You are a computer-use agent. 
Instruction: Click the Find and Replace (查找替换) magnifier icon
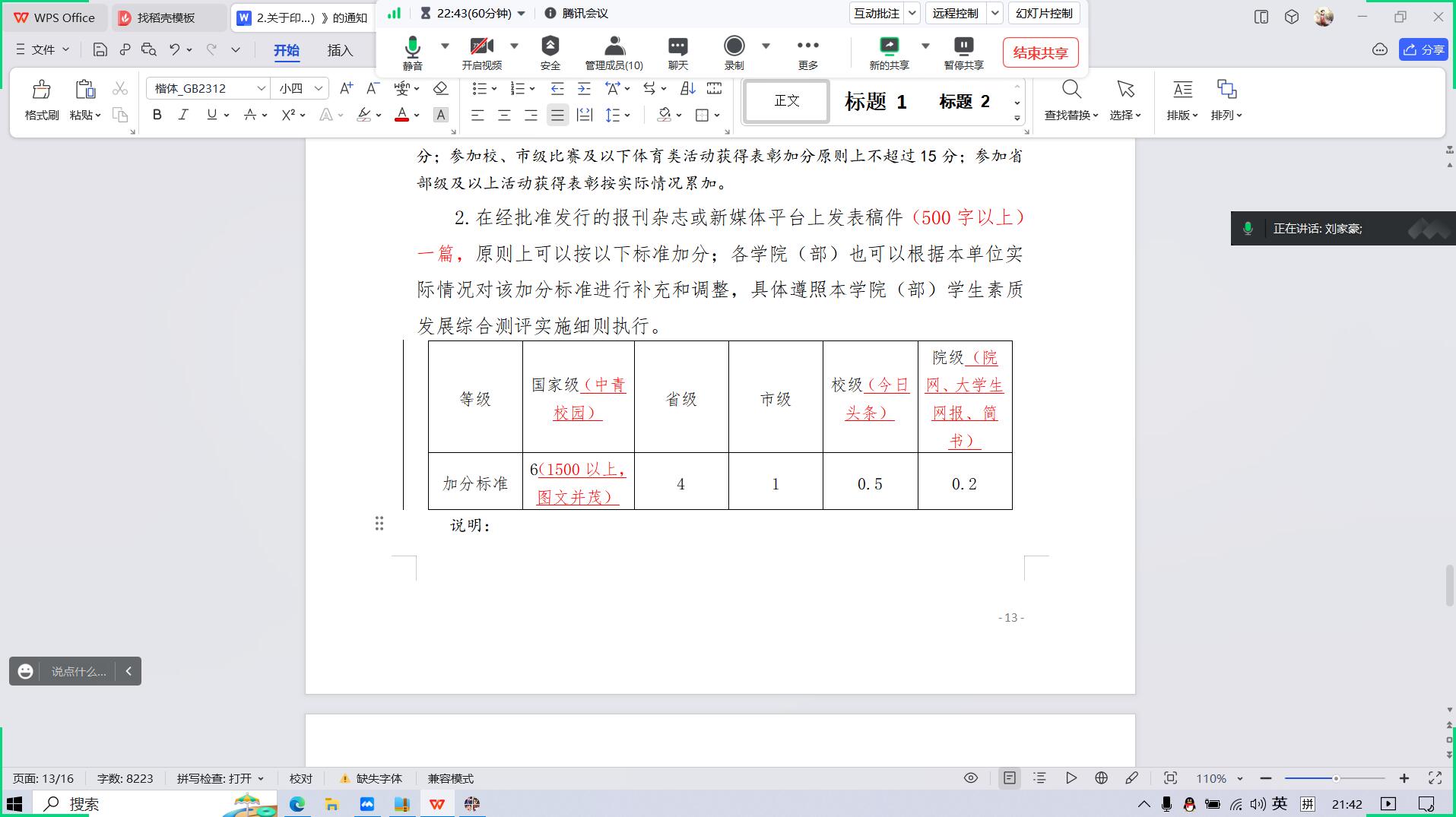1071,90
